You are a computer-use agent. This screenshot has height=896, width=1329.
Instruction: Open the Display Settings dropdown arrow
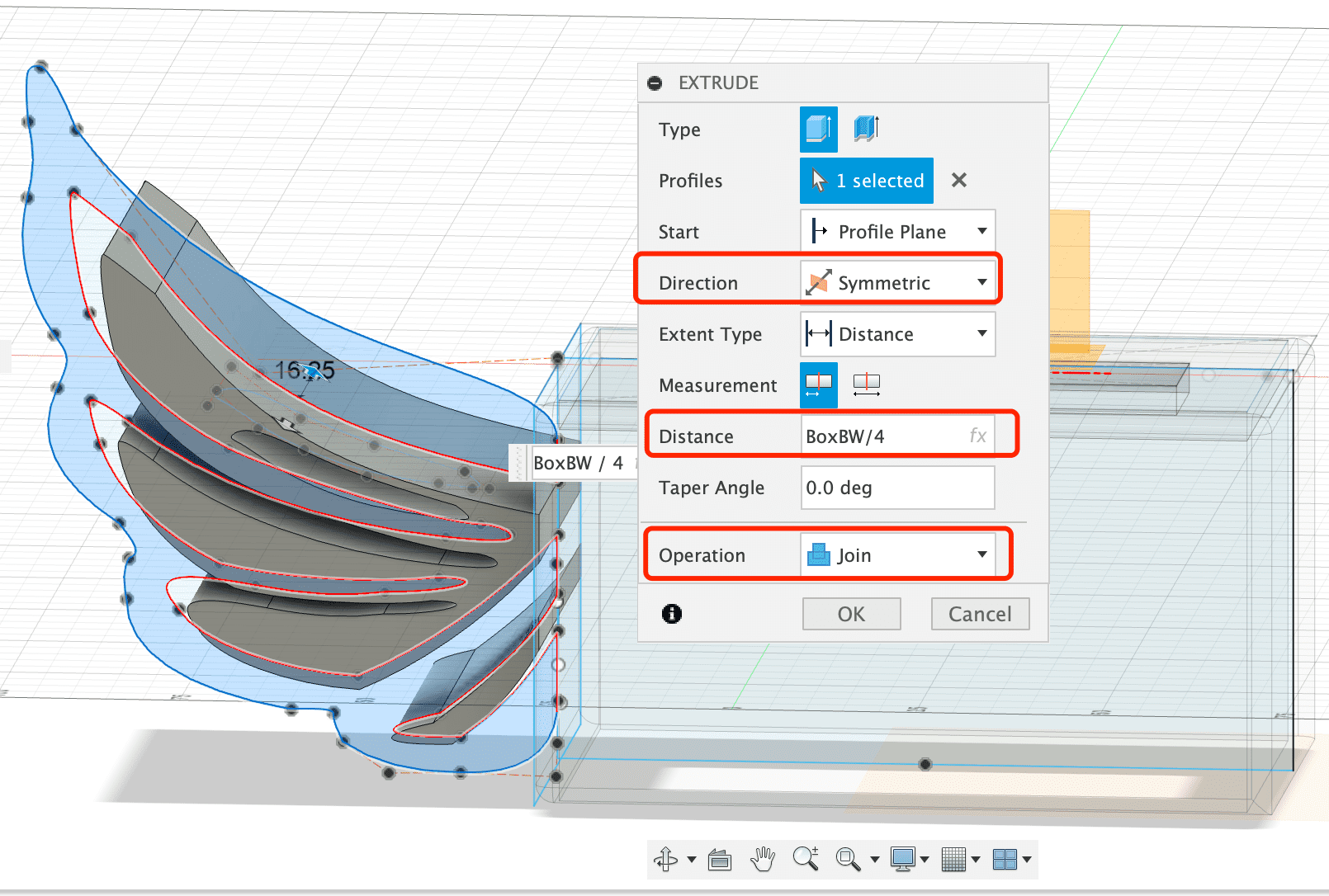[925, 860]
